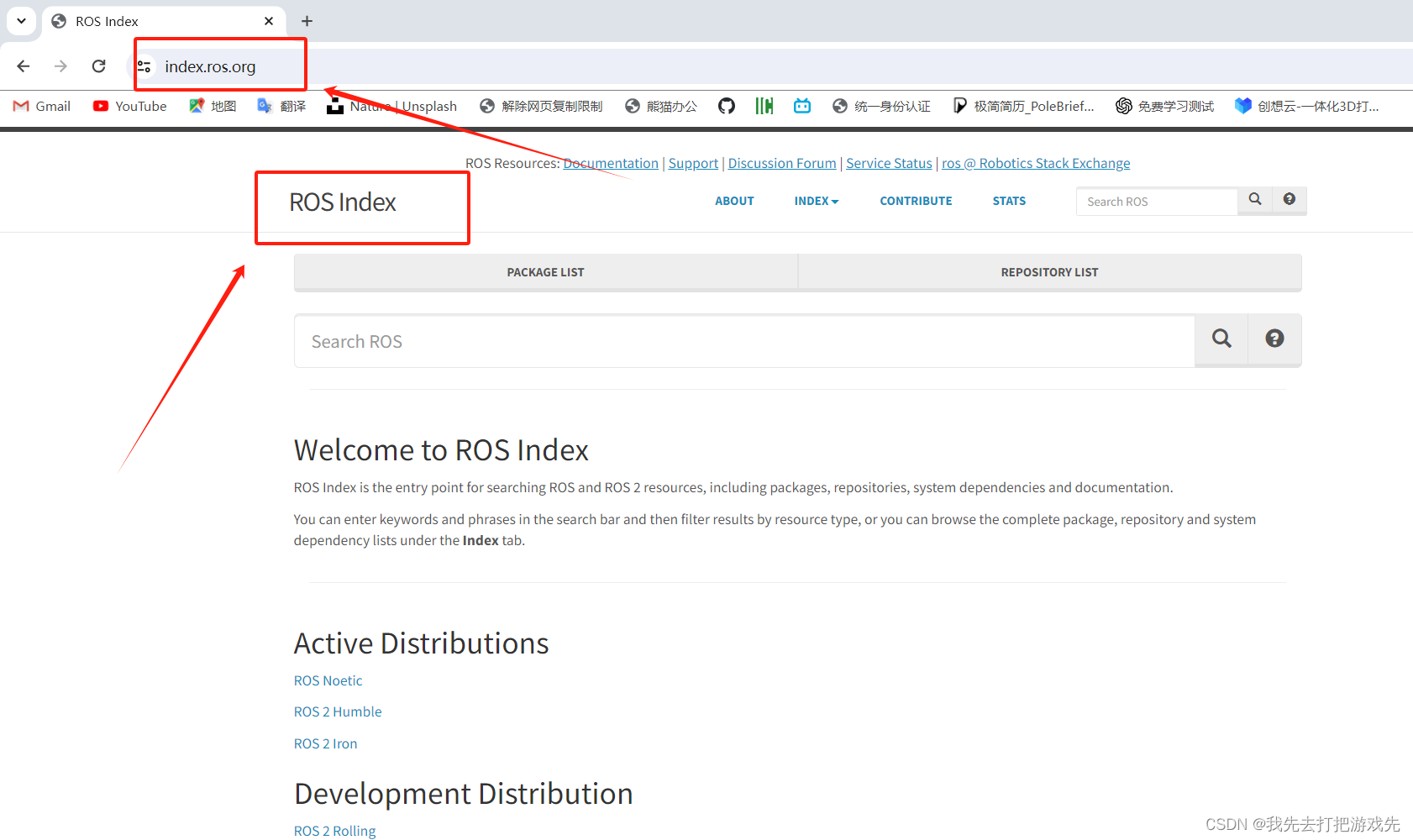Click the Welcome to ROS Index heading

coord(441,450)
